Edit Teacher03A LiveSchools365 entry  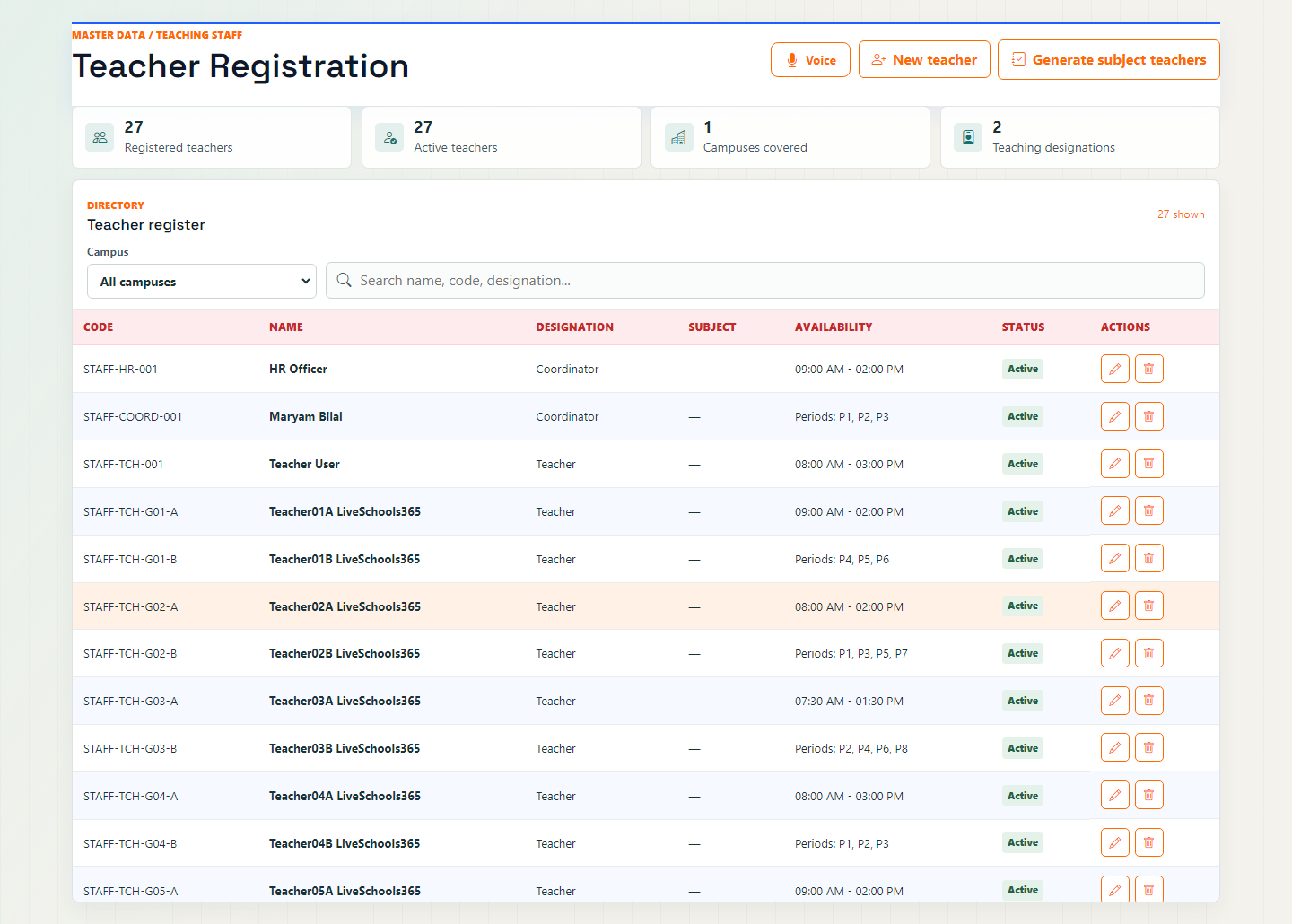(x=1114, y=701)
